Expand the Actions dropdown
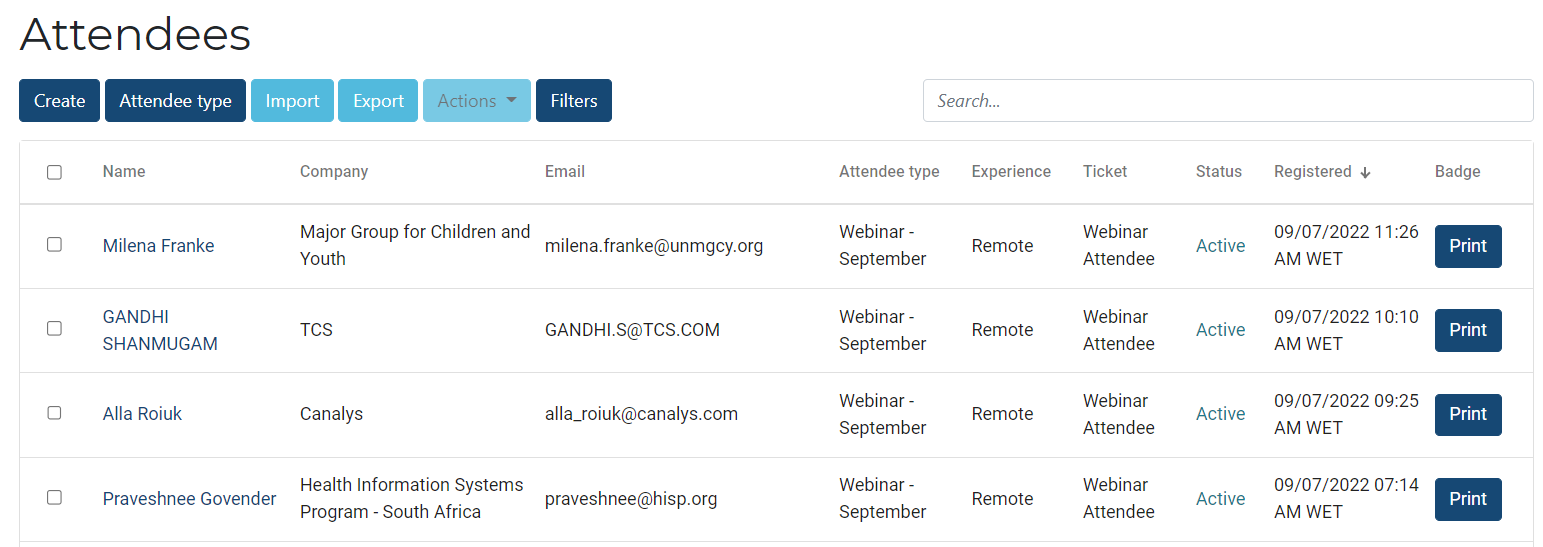Viewport: 1543px width, 547px height. point(476,101)
